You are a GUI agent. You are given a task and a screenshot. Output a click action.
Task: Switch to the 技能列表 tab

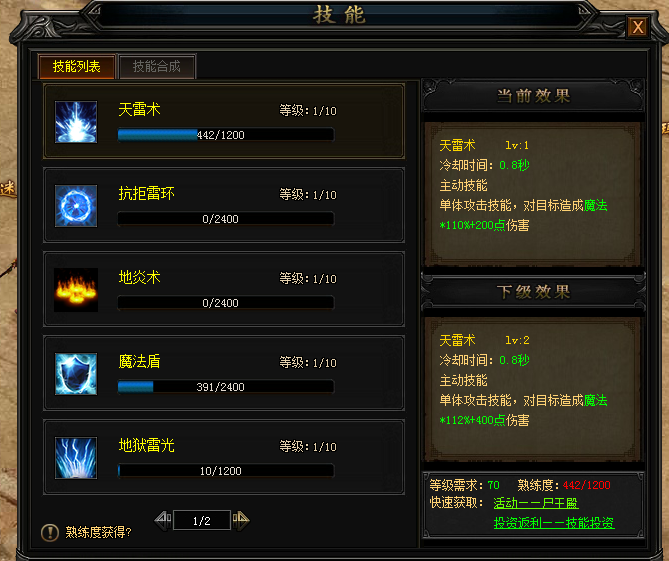76,67
